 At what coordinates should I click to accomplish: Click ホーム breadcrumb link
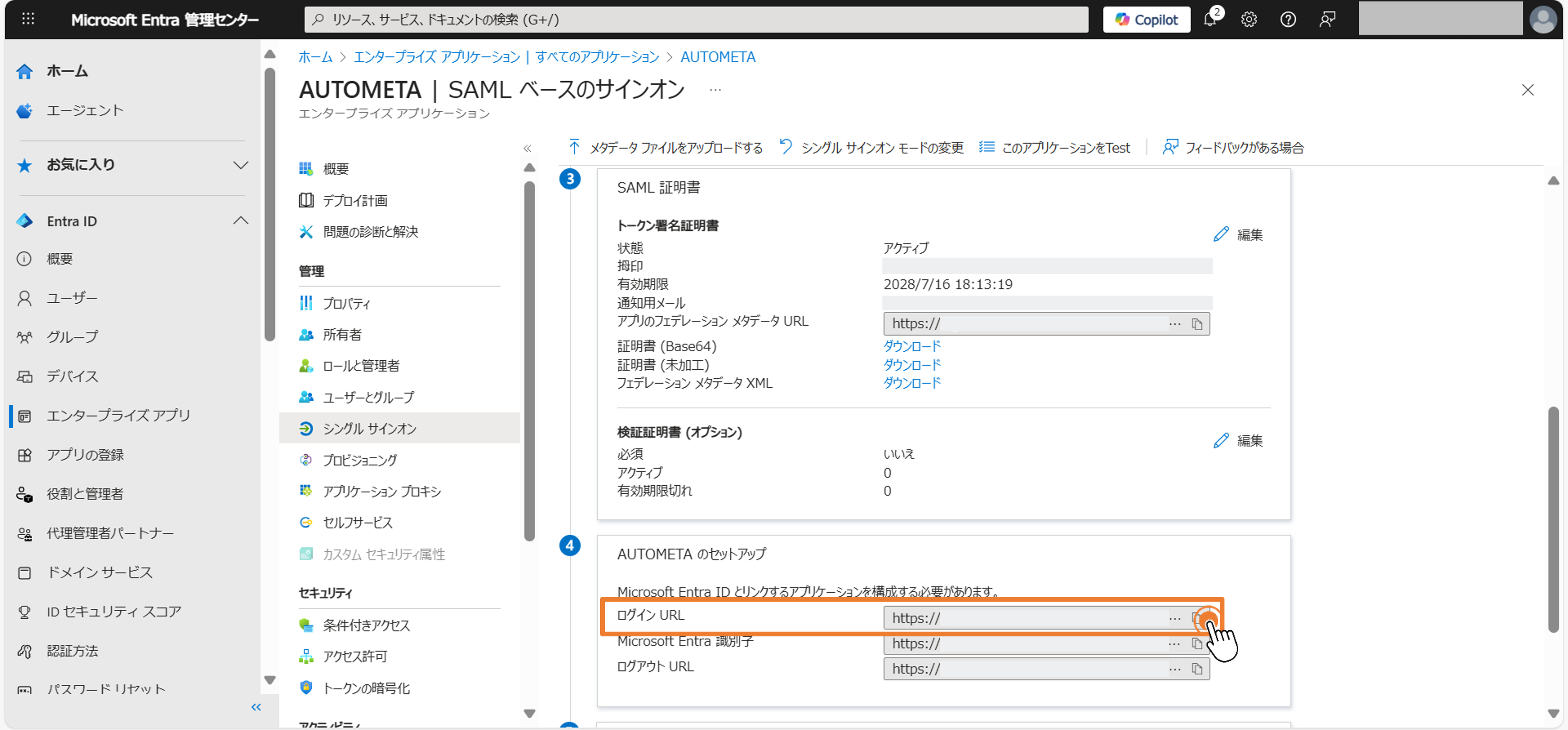click(x=316, y=57)
